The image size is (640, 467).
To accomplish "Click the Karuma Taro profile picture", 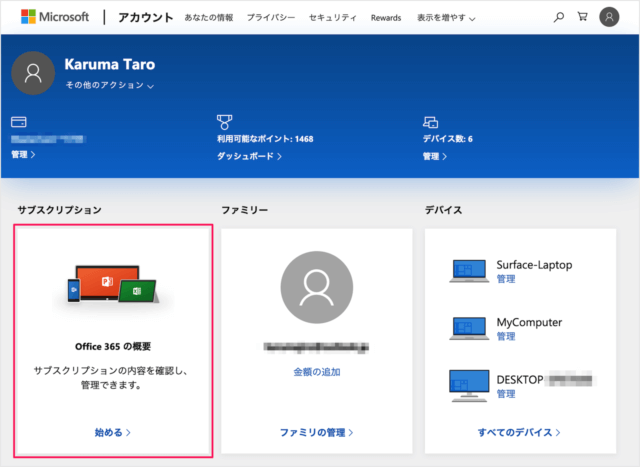I will point(33,72).
